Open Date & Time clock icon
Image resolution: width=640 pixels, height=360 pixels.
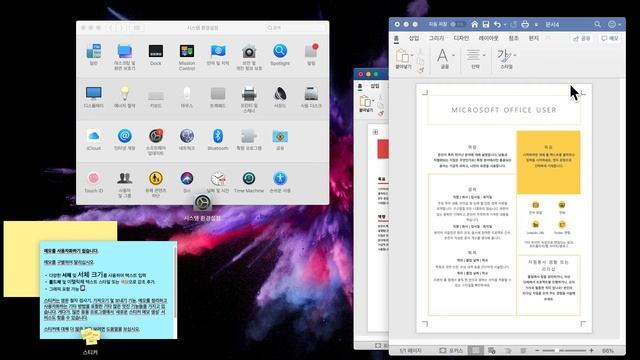218,178
